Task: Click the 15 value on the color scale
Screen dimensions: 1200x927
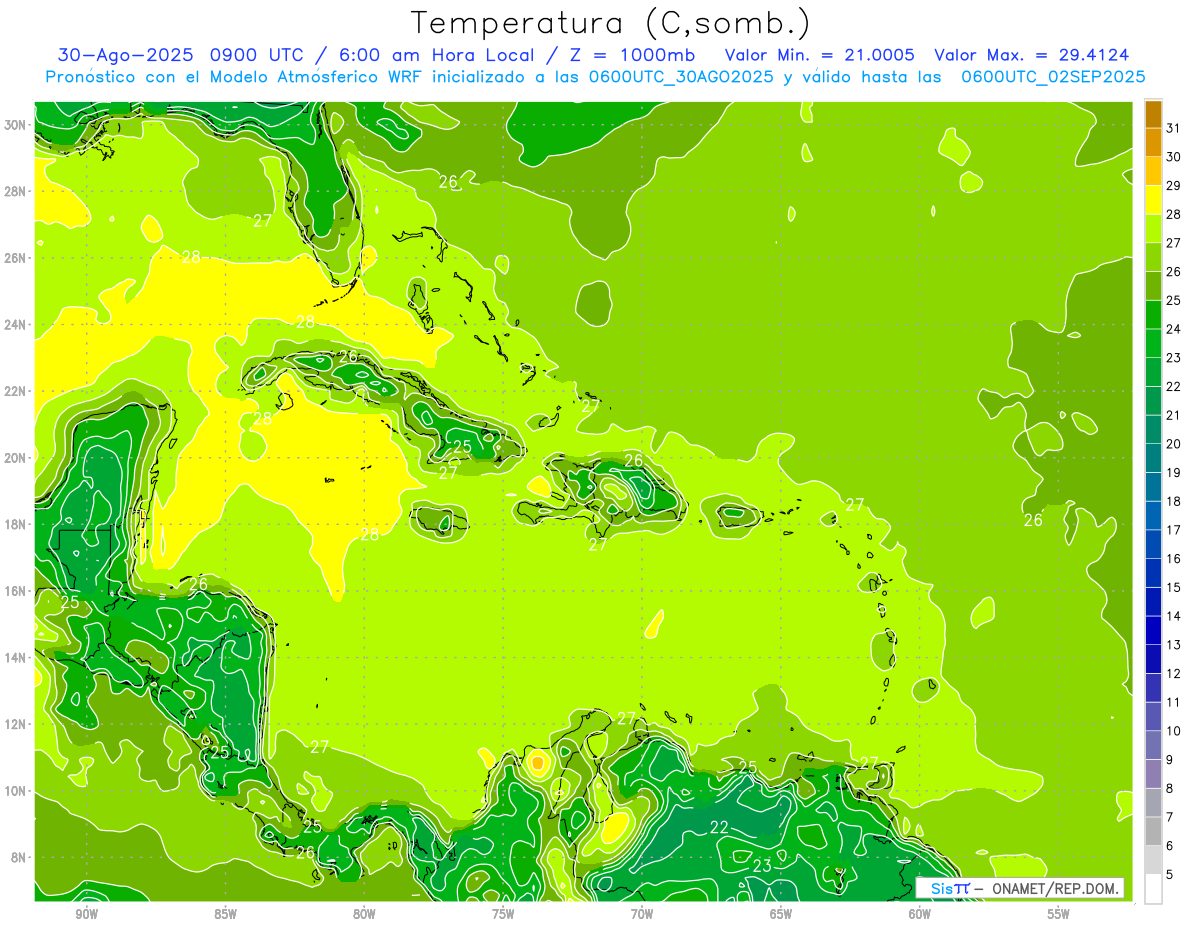Action: point(1174,587)
